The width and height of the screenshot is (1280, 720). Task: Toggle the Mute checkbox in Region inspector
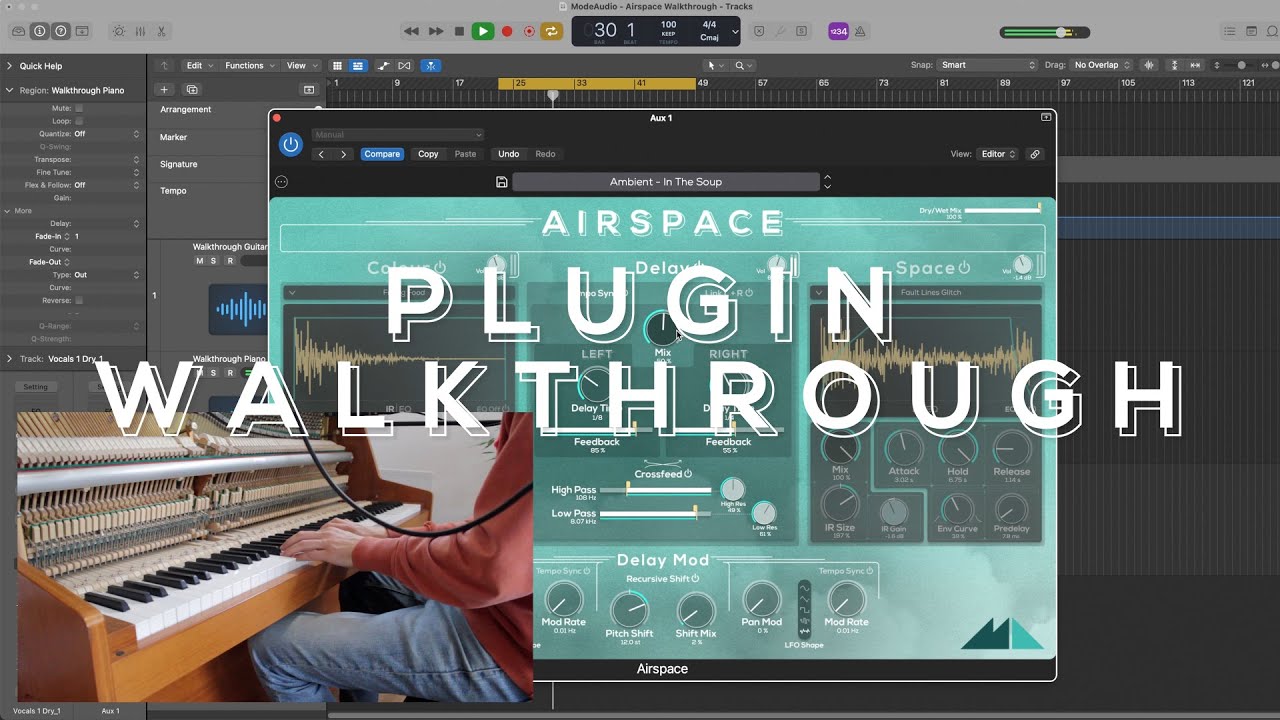click(79, 108)
